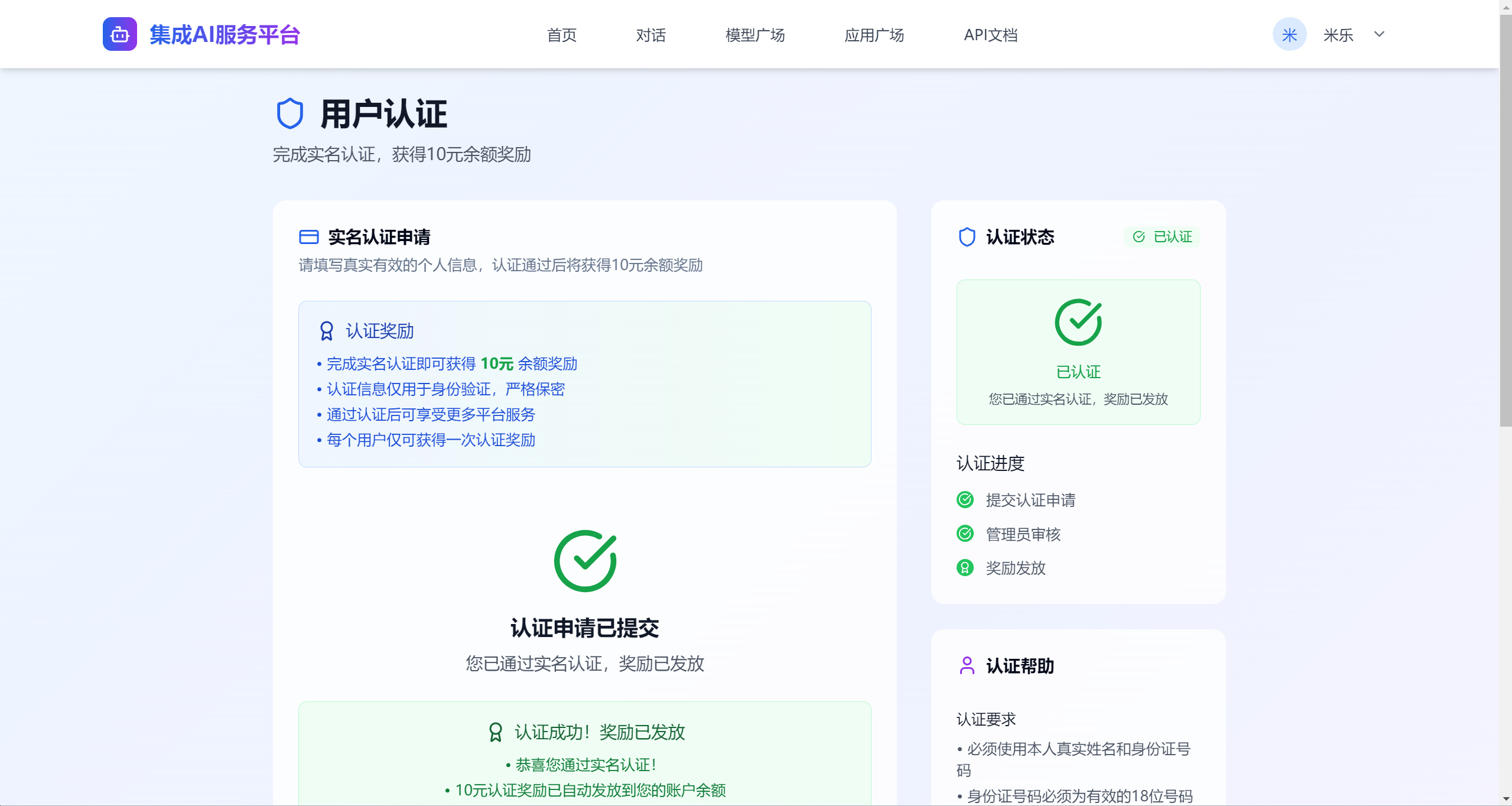1512x806 pixels.
Task: Click the check icon for 管理员审核
Action: click(965, 534)
